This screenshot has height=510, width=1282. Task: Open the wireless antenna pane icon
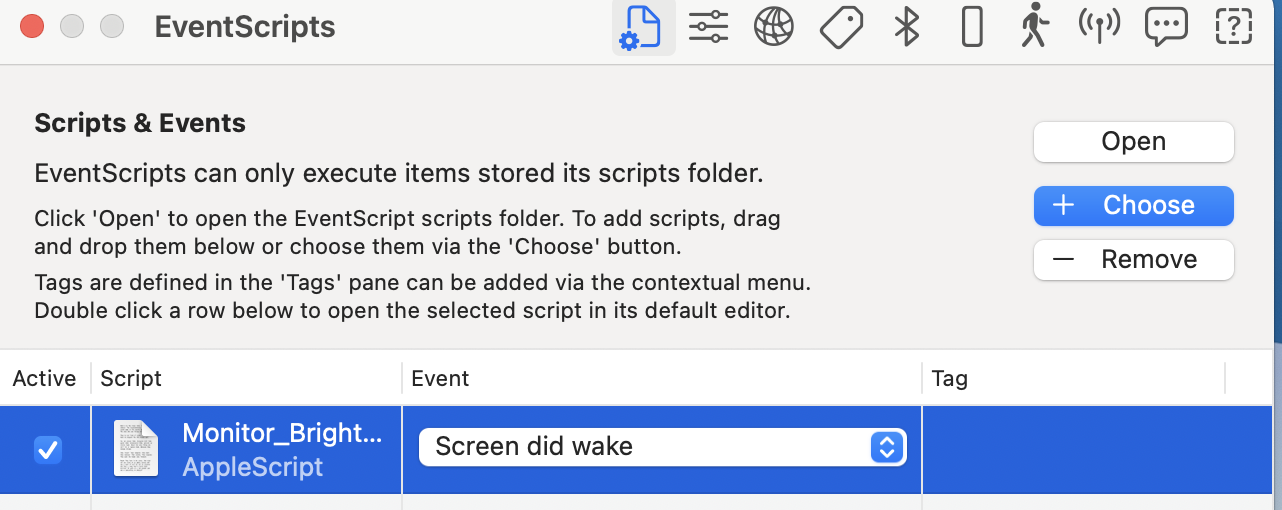point(1099,27)
